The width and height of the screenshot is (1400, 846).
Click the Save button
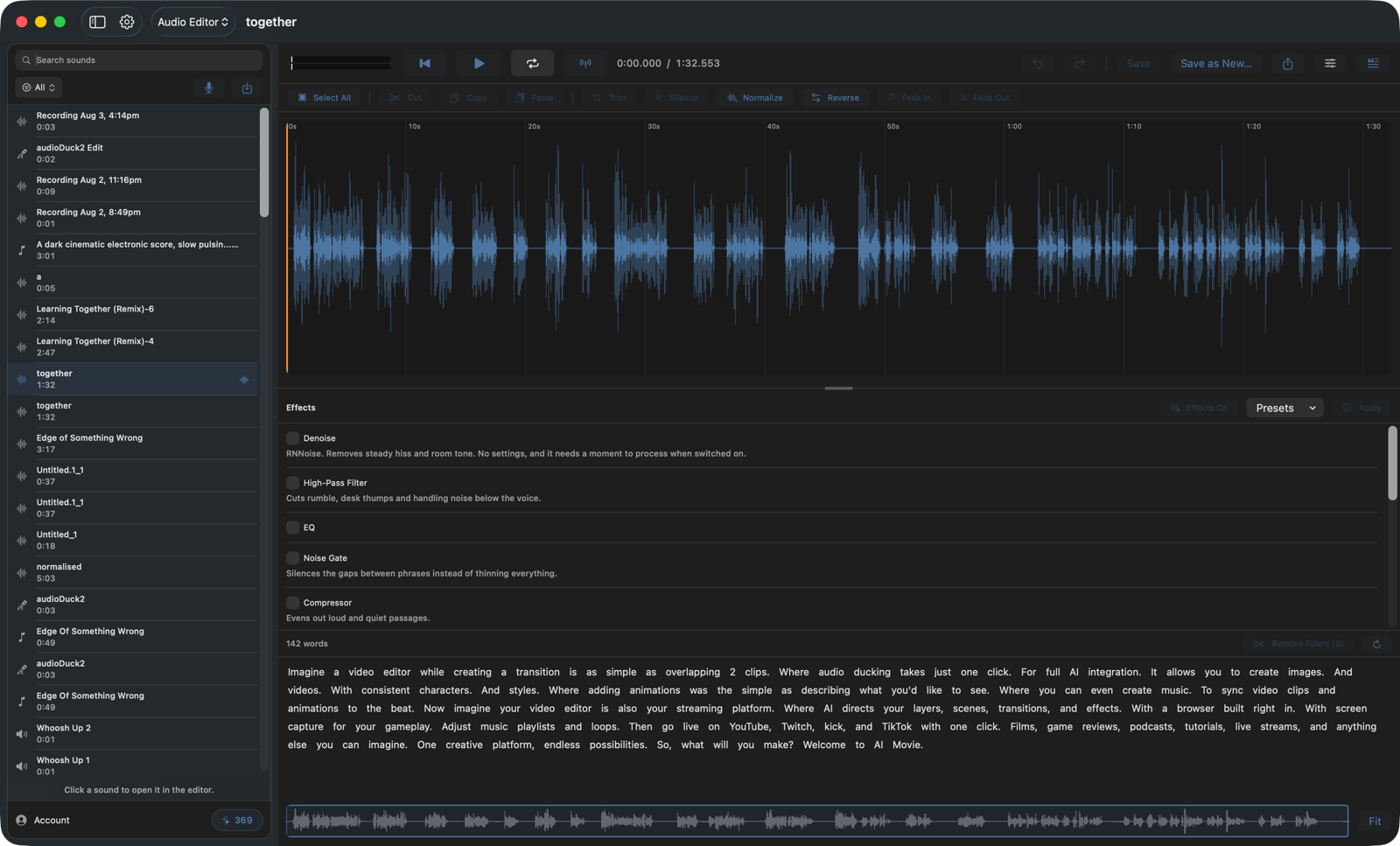pyautogui.click(x=1138, y=63)
